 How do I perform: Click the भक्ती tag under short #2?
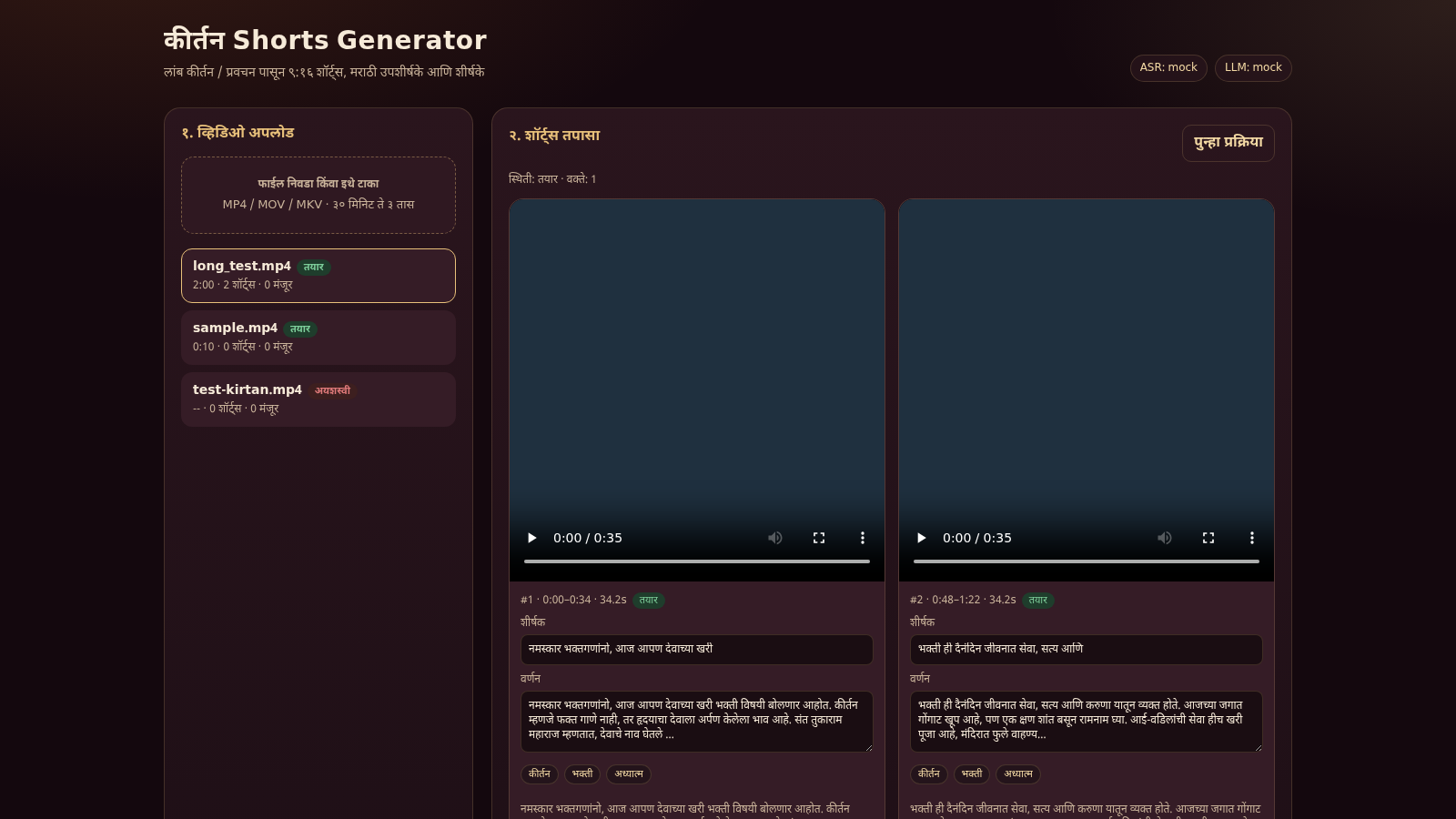[x=972, y=774]
